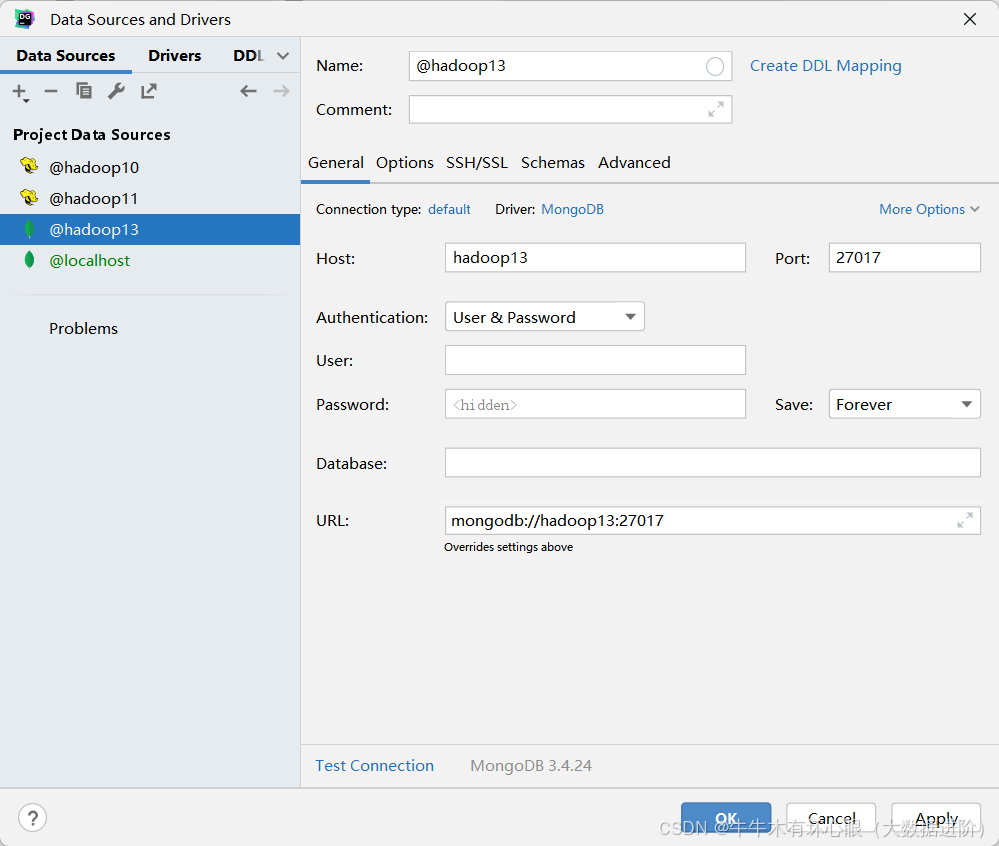
Task: Click the make global export icon
Action: pos(149,92)
